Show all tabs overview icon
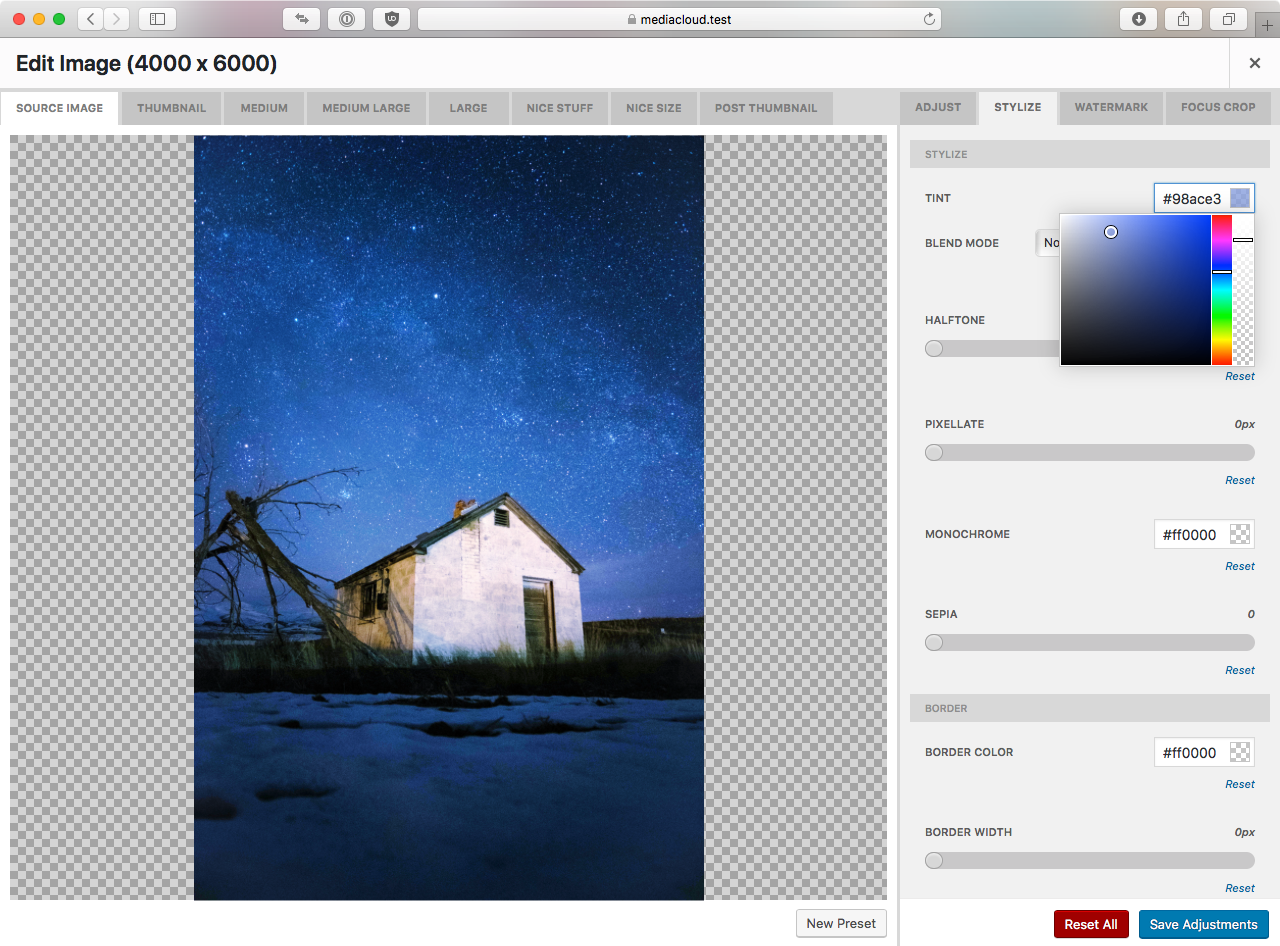 pos(1228,19)
